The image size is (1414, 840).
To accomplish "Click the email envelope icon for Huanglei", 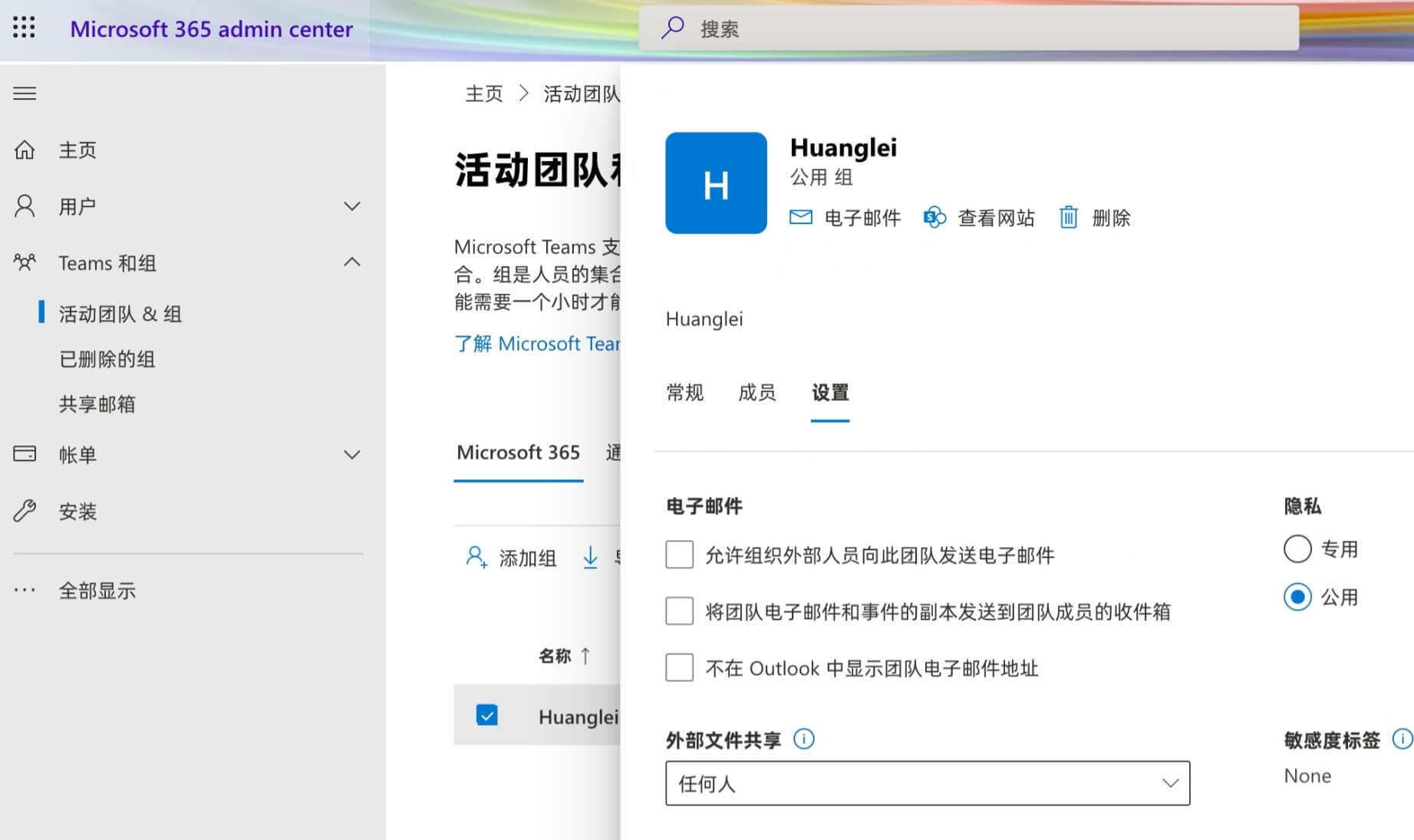I will (800, 218).
